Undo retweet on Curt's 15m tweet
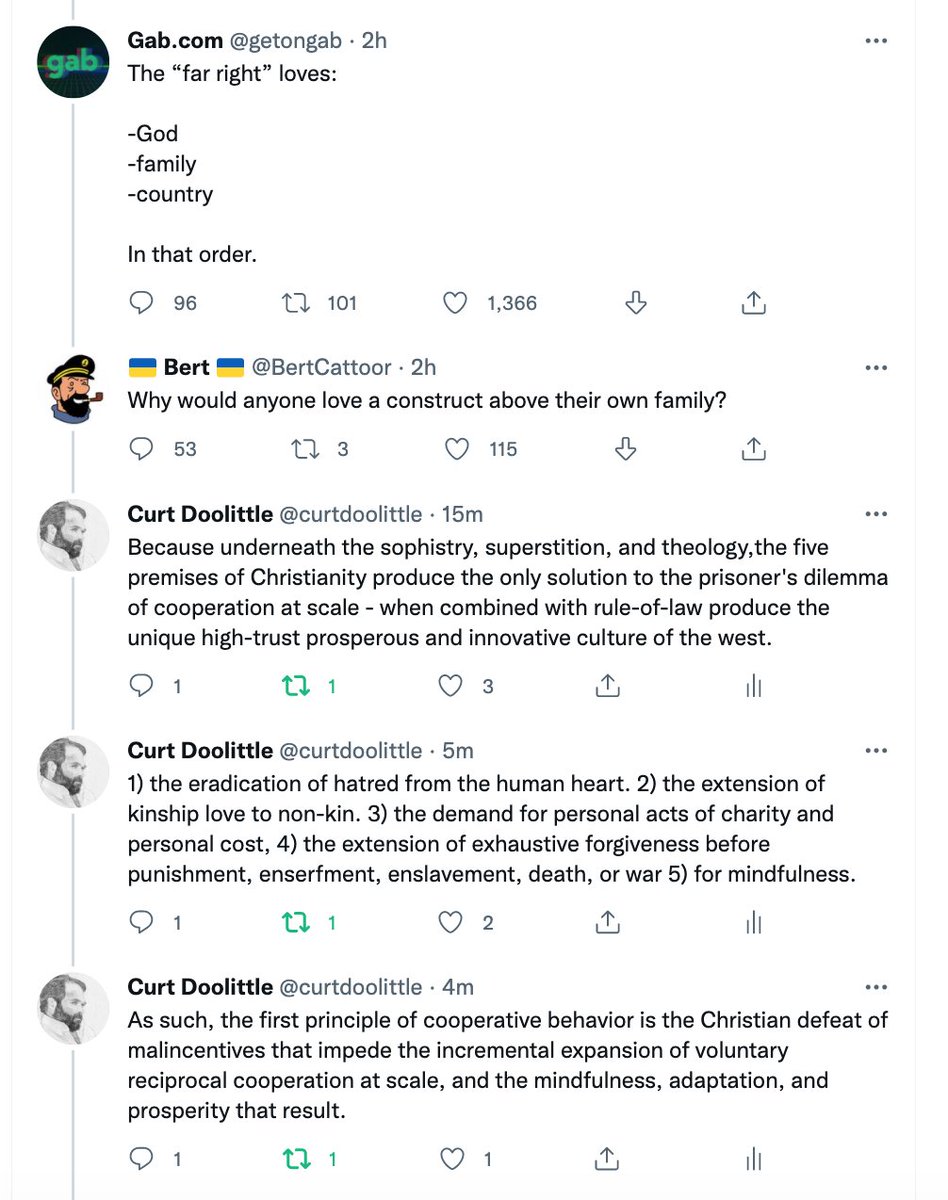Screen dimensions: 948x1200 [x=295, y=686]
